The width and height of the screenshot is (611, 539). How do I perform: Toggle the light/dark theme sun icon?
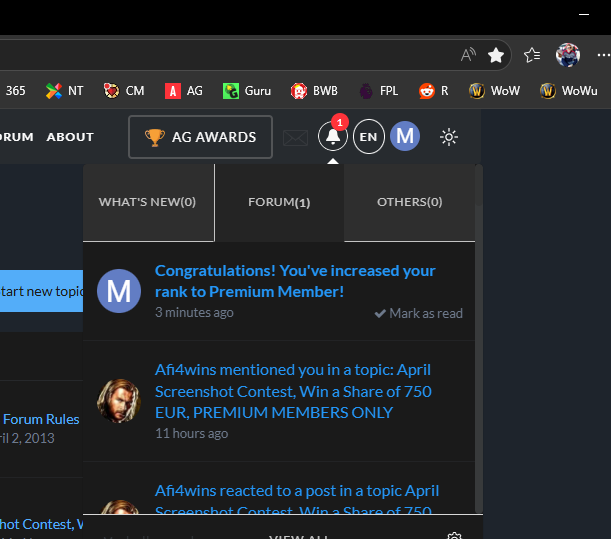pyautogui.click(x=449, y=137)
